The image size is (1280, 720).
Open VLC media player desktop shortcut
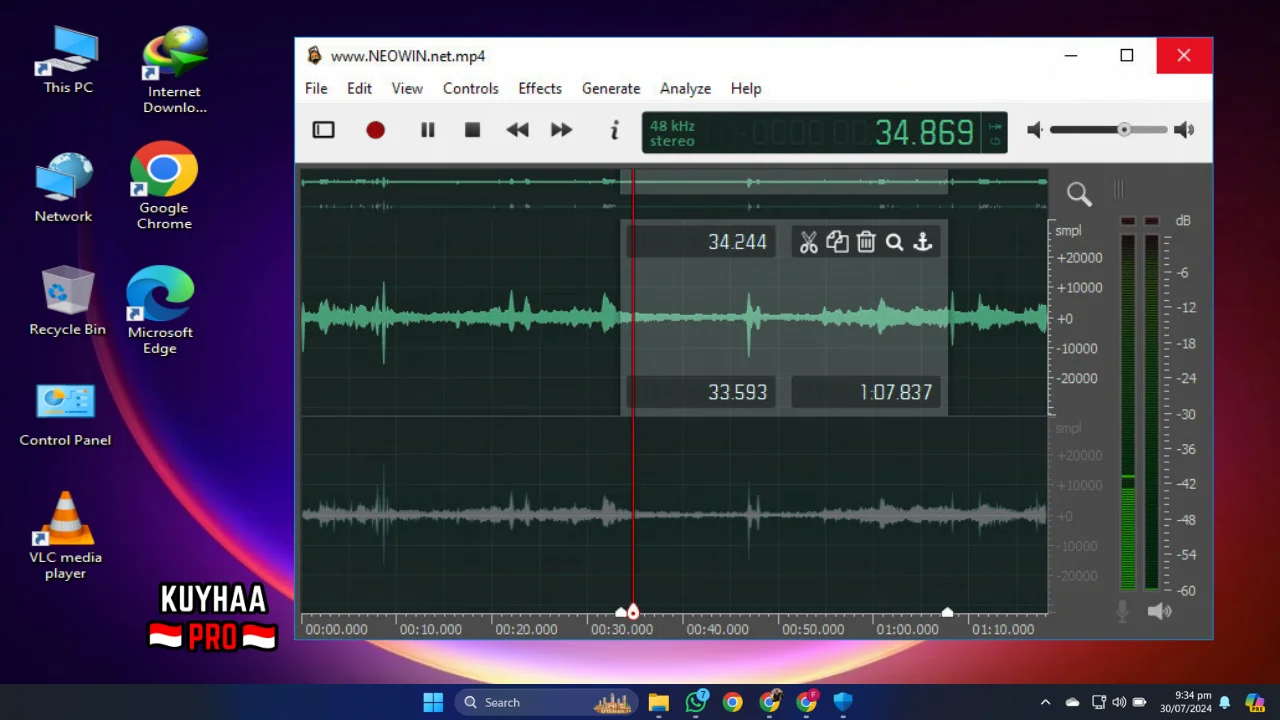[65, 536]
